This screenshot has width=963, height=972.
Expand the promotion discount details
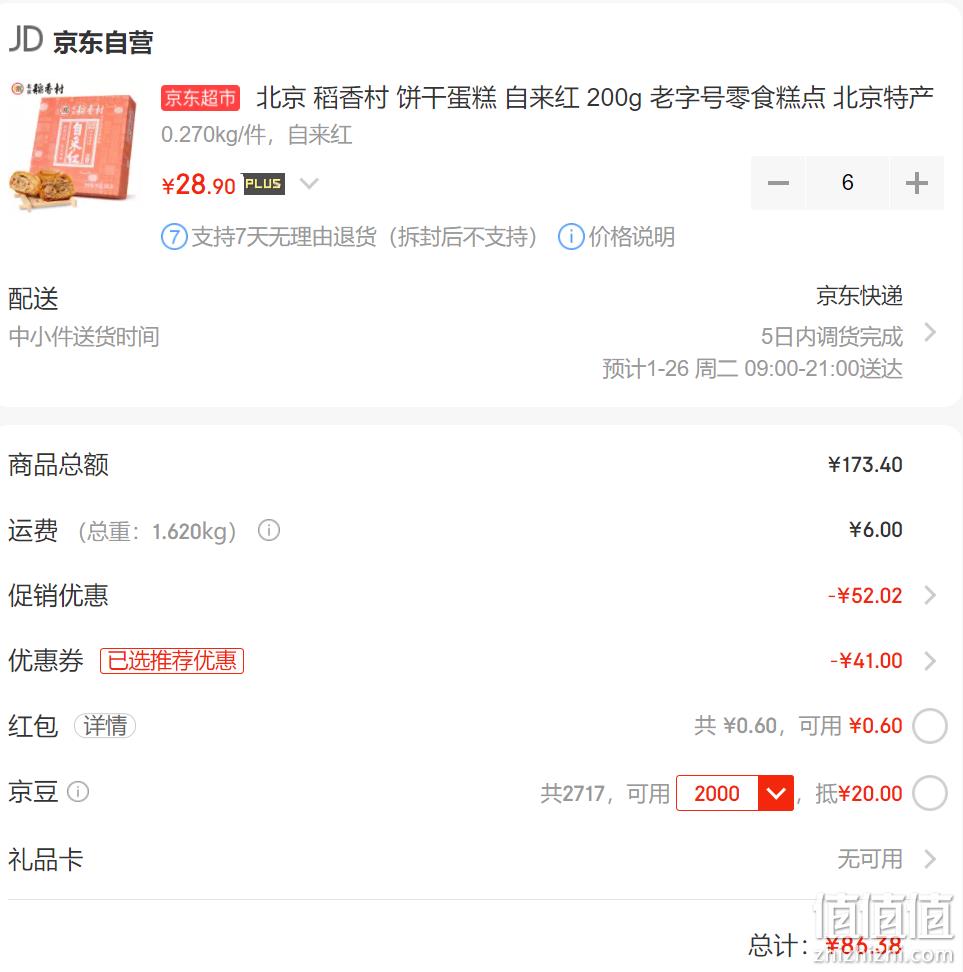pos(930,595)
